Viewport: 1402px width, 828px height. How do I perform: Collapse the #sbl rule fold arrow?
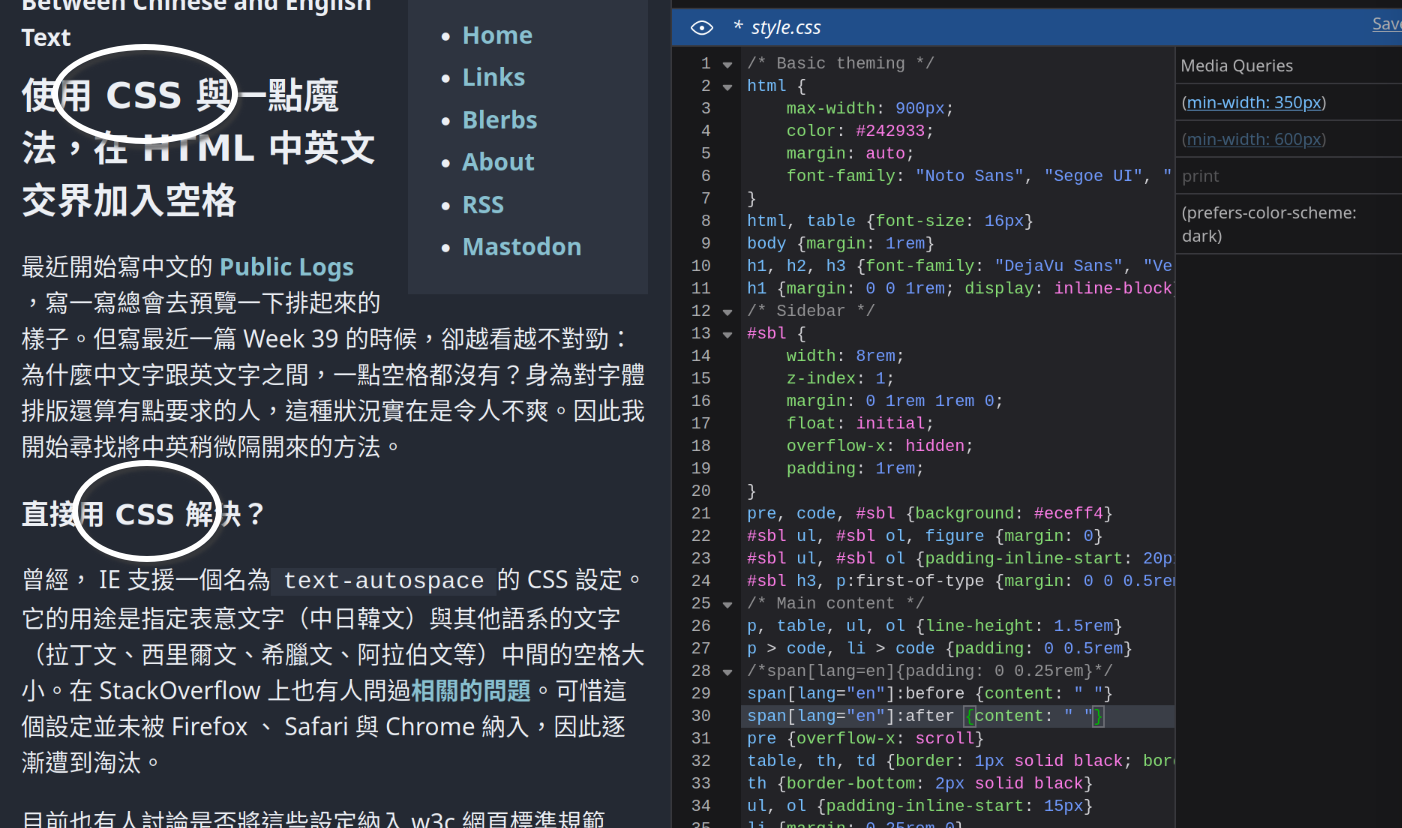coord(727,333)
